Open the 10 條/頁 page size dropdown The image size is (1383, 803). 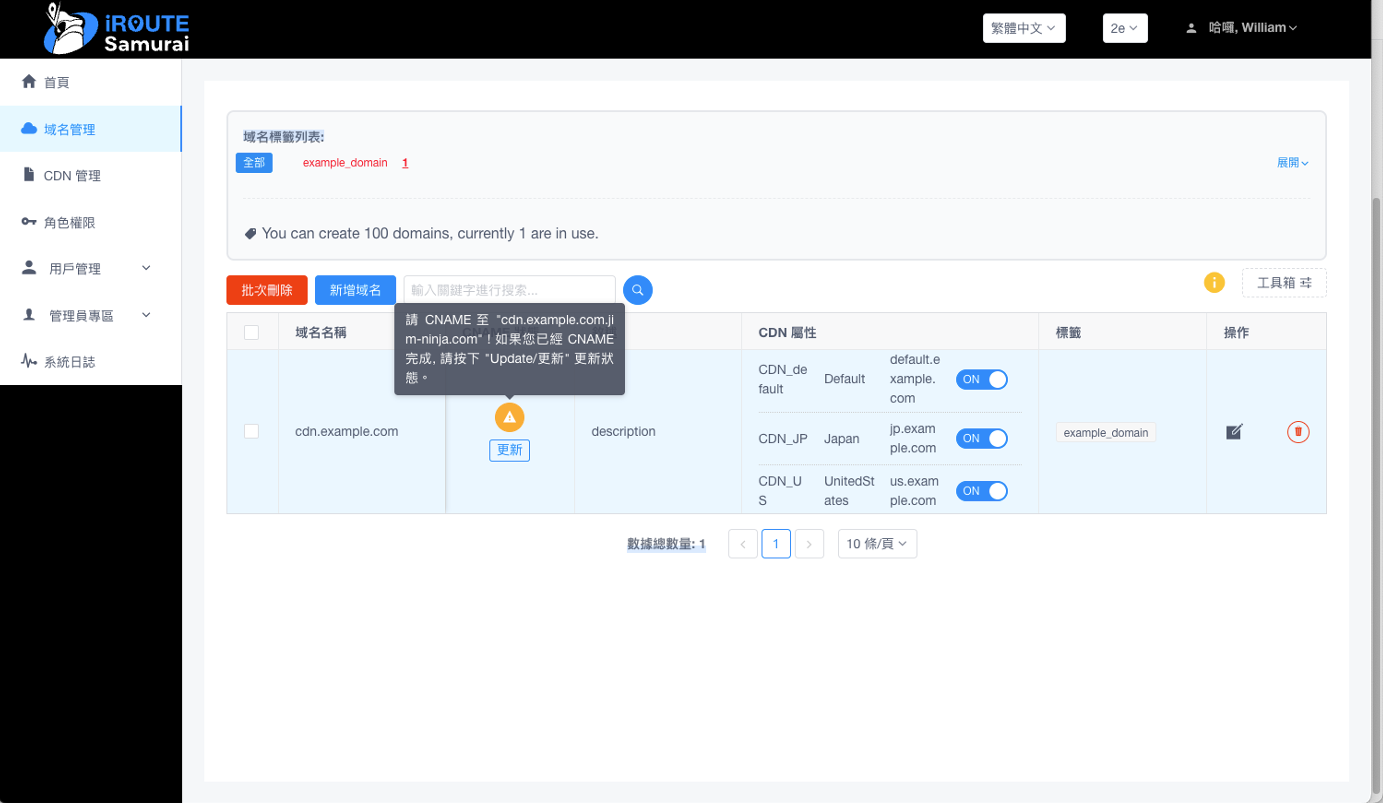tap(876, 544)
